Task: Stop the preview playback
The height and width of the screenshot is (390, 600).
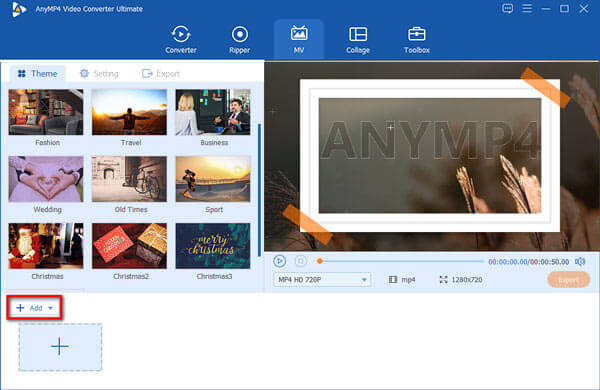Action: click(x=300, y=261)
